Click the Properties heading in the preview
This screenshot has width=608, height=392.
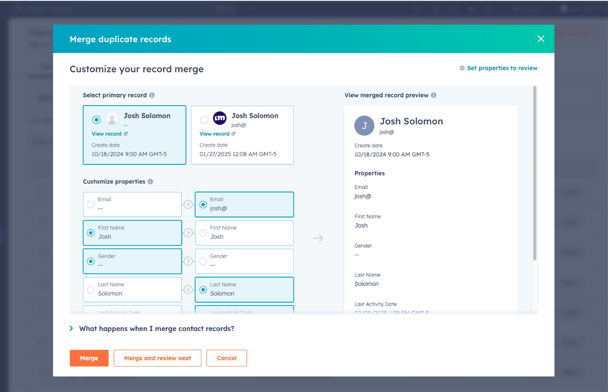(370, 173)
